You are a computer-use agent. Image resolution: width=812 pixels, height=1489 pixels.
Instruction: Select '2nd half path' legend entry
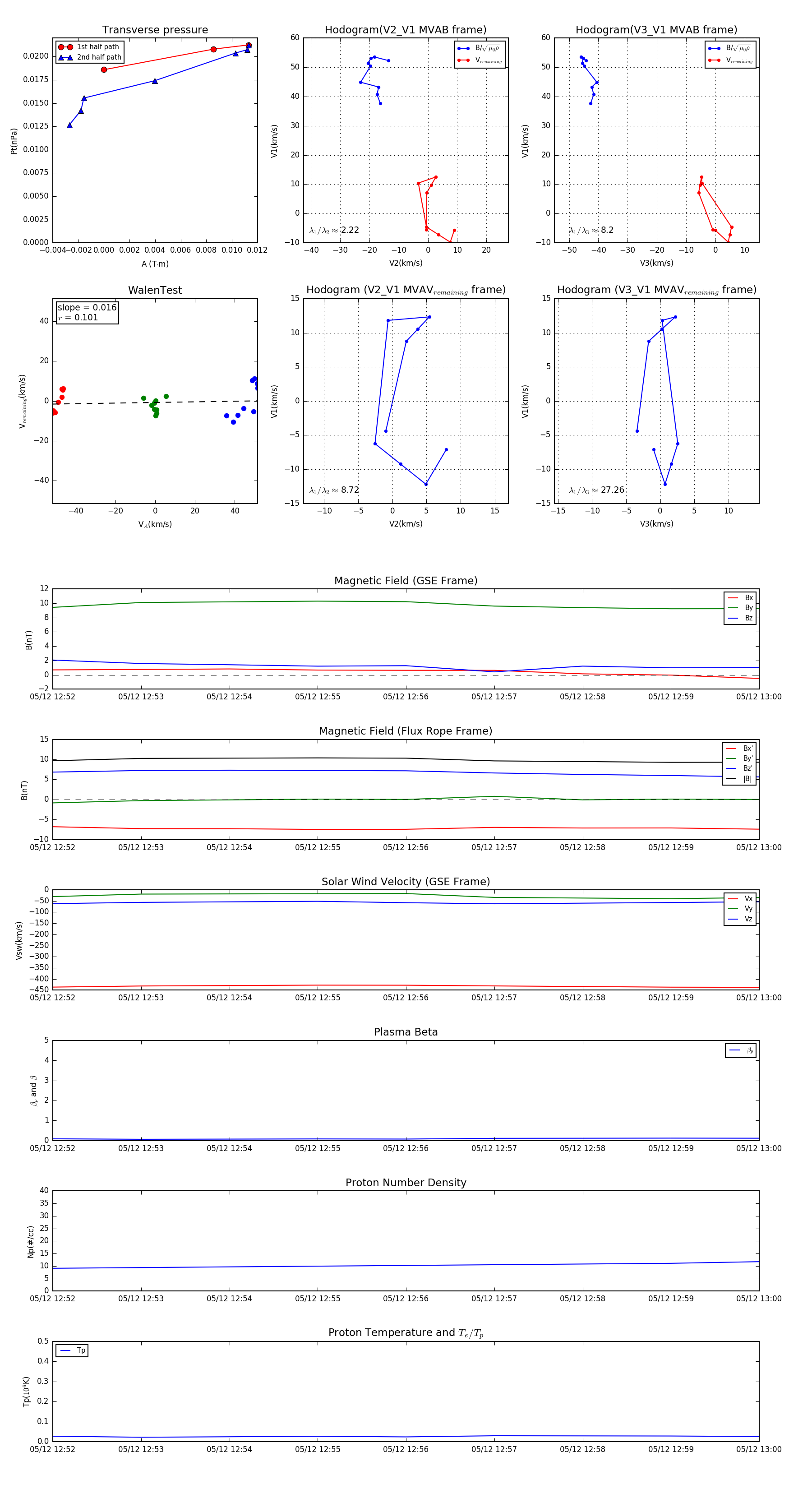click(x=90, y=57)
